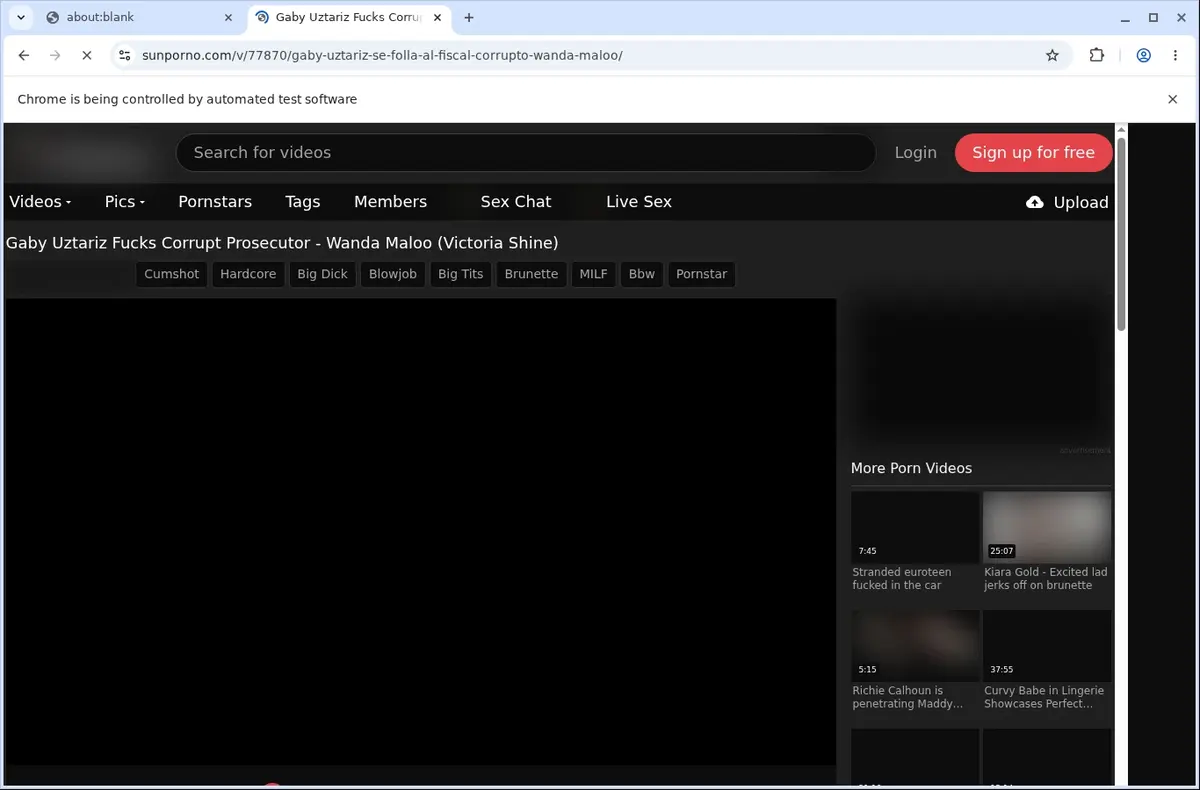
Task: Open the tab search chevron
Action: 20,17
